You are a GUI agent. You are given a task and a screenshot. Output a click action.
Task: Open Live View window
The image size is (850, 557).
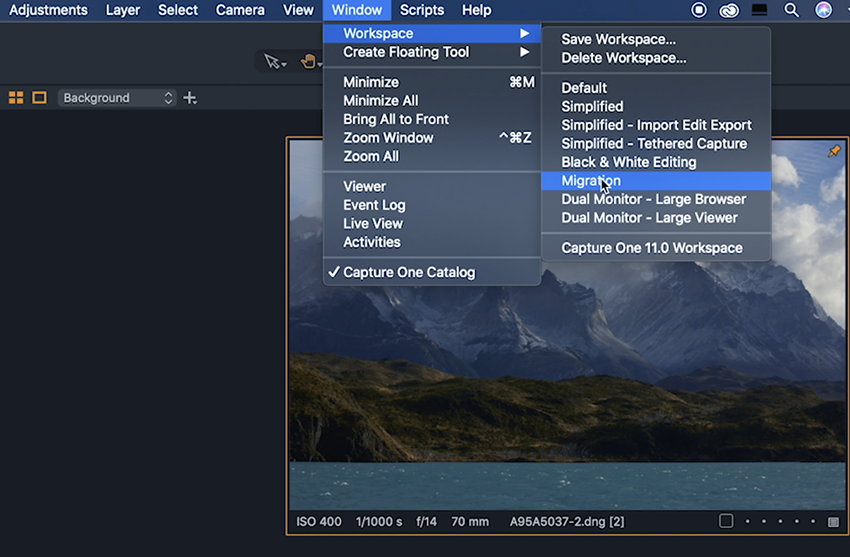point(432,223)
